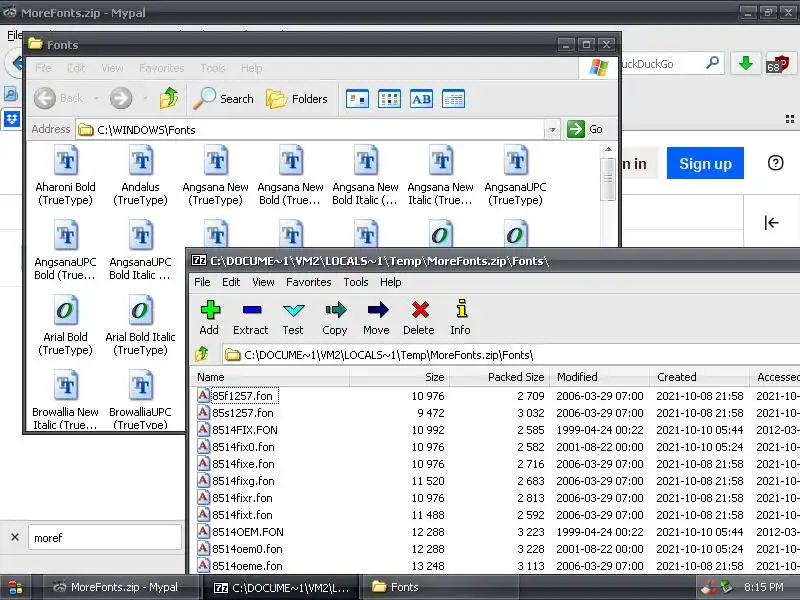
Task: Click the Fonts window vertical scrollbar thumb
Action: tap(608, 179)
